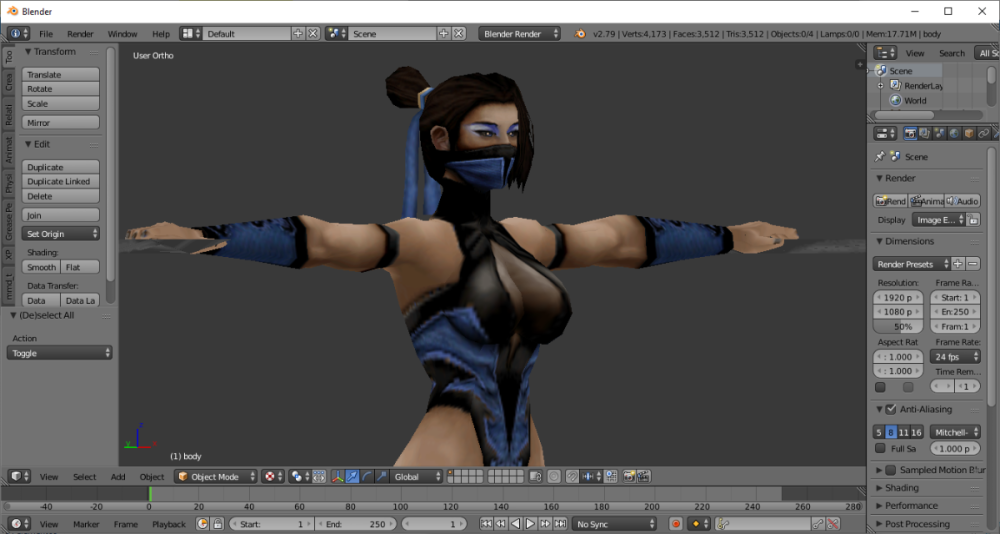This screenshot has height=534, width=1000.
Task: Open the File menu
Action: pyautogui.click(x=46, y=34)
